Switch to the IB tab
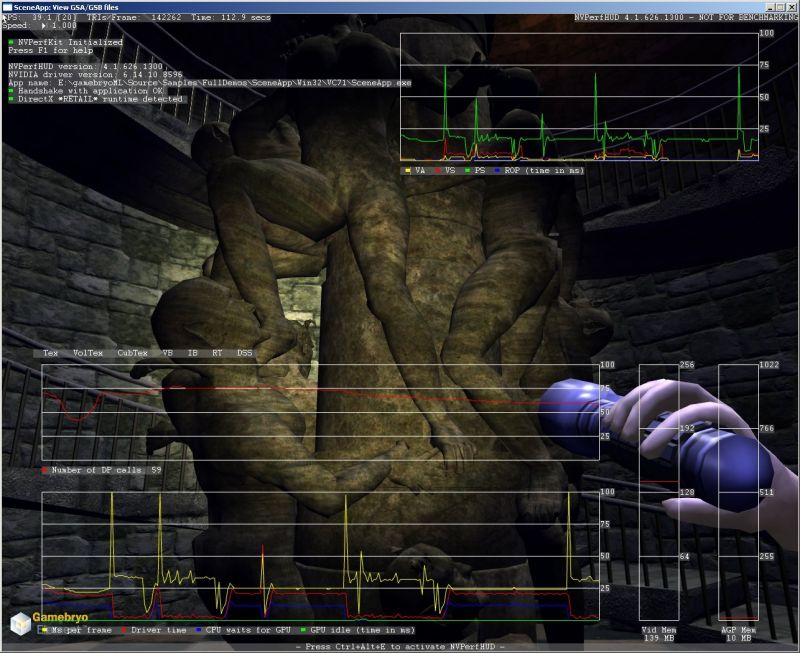The width and height of the screenshot is (800, 653). [192, 353]
